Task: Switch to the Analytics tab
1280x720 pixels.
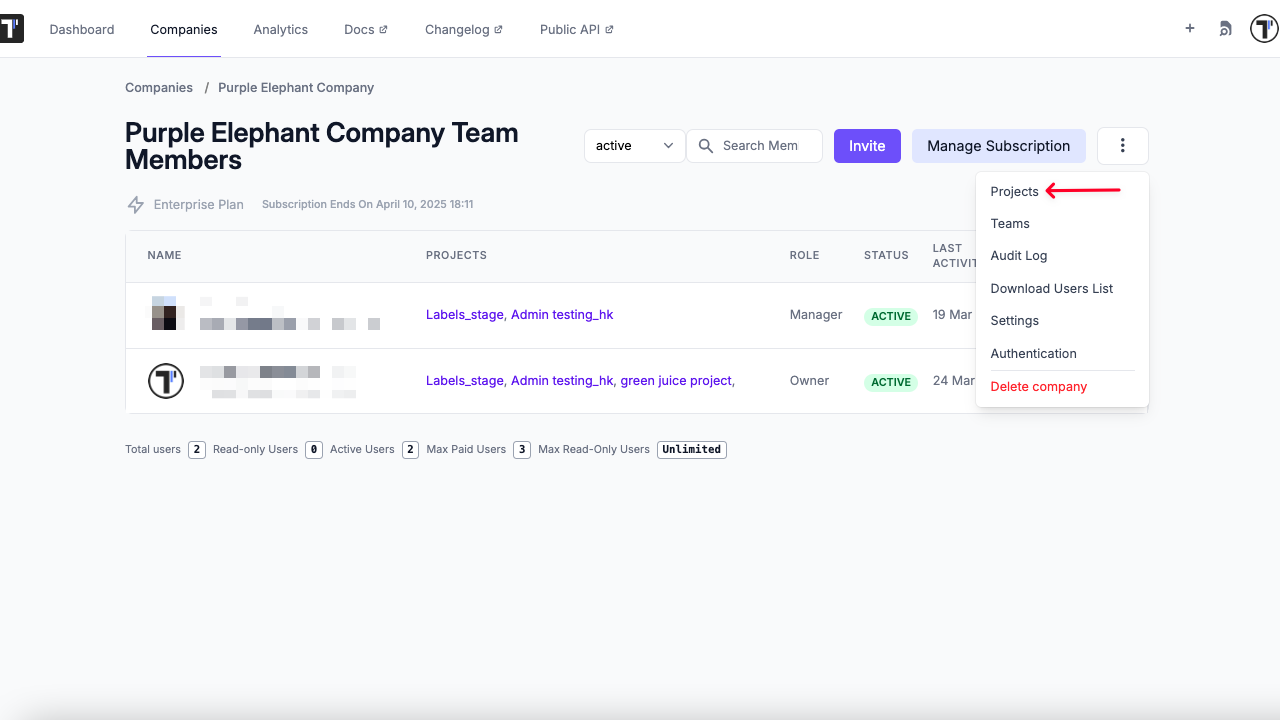Action: coord(280,29)
